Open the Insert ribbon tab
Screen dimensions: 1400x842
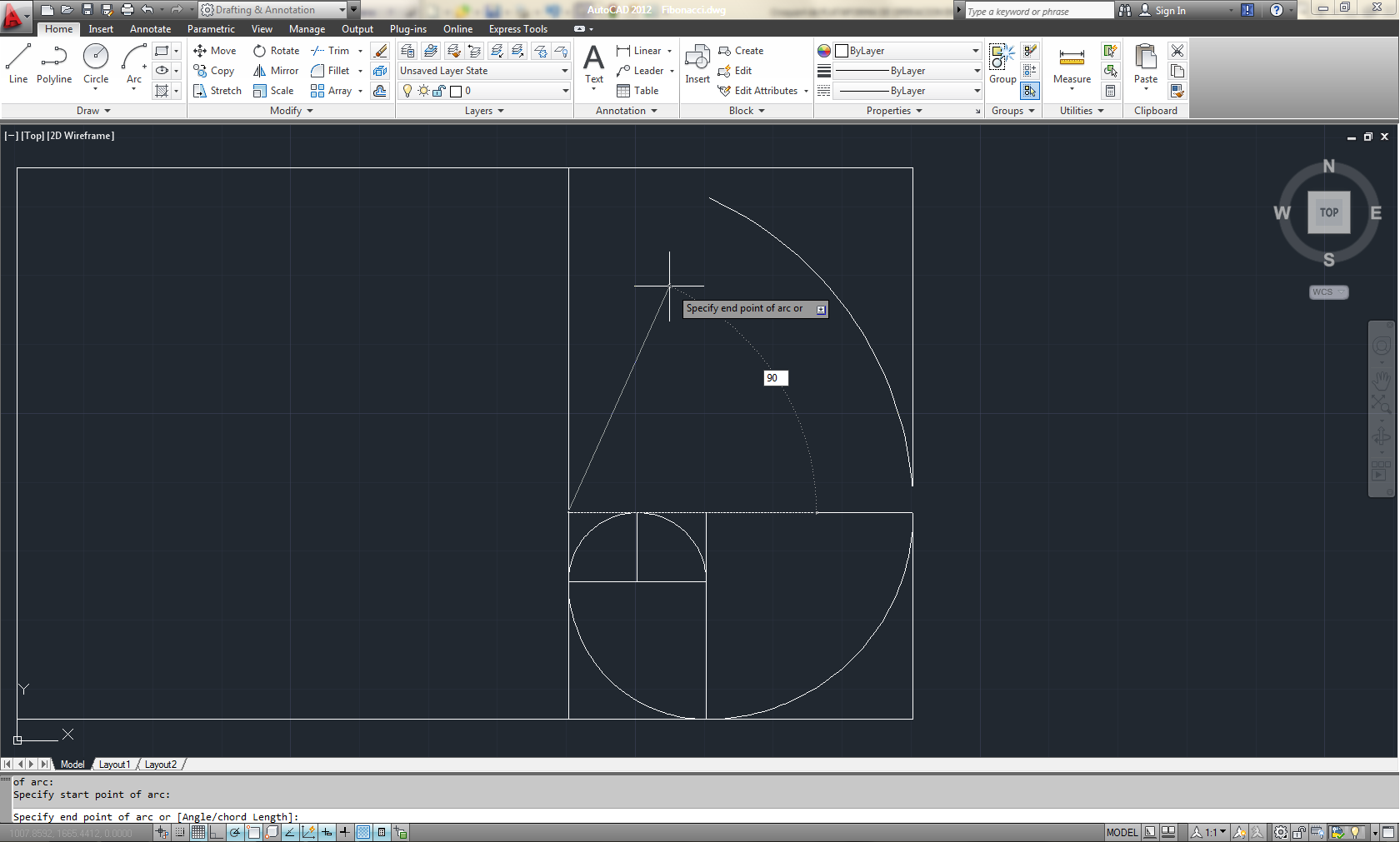[101, 29]
